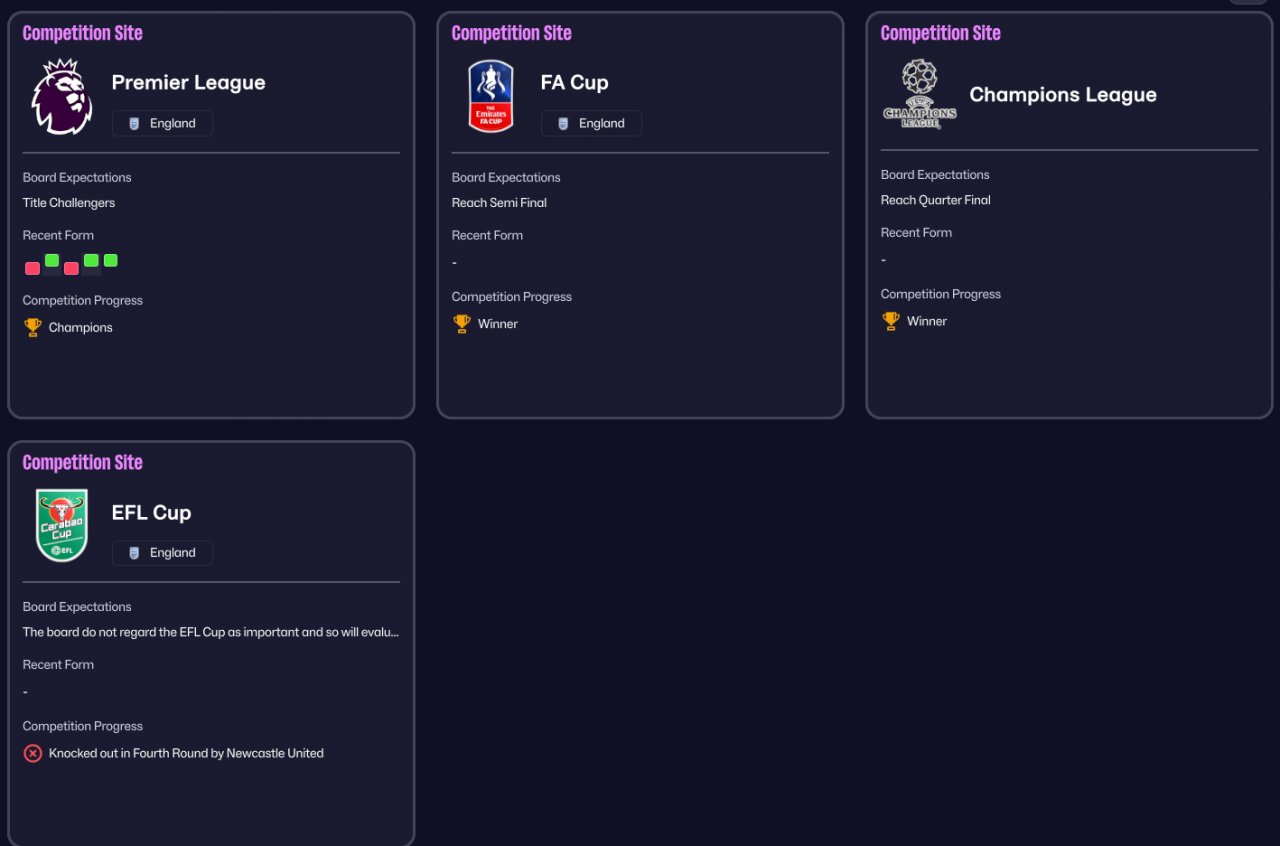Click the Premier League lion logo

tap(62, 97)
